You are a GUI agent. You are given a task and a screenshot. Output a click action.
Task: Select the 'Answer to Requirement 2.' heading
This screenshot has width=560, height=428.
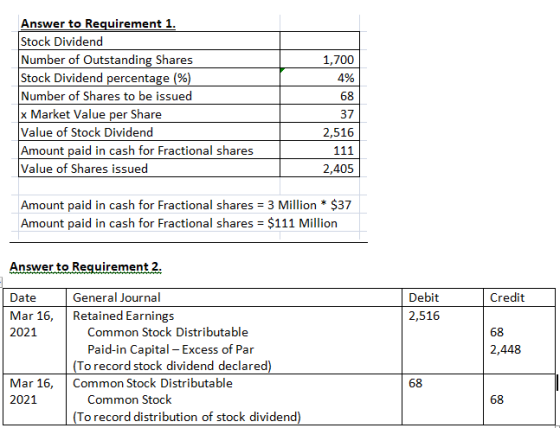click(x=86, y=267)
